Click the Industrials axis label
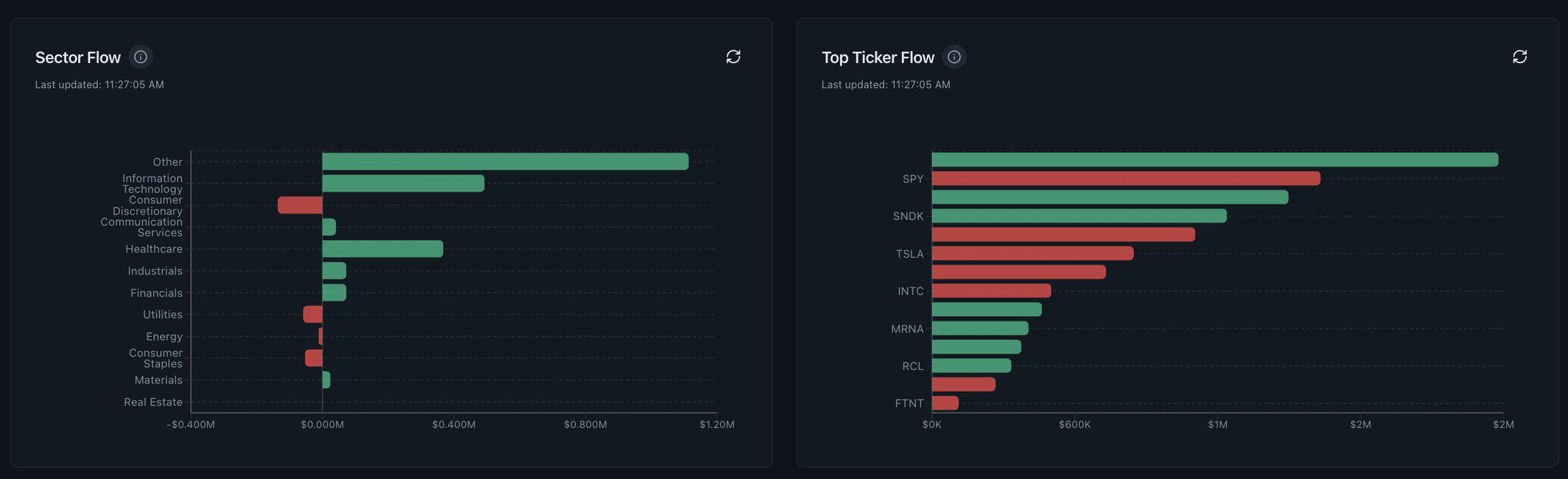Viewport: 1568px width, 479px height. click(x=155, y=271)
